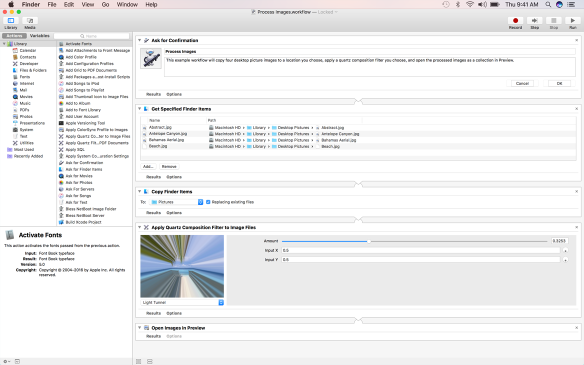
Task: Click the Stop toolbar icon
Action: coord(554,20)
